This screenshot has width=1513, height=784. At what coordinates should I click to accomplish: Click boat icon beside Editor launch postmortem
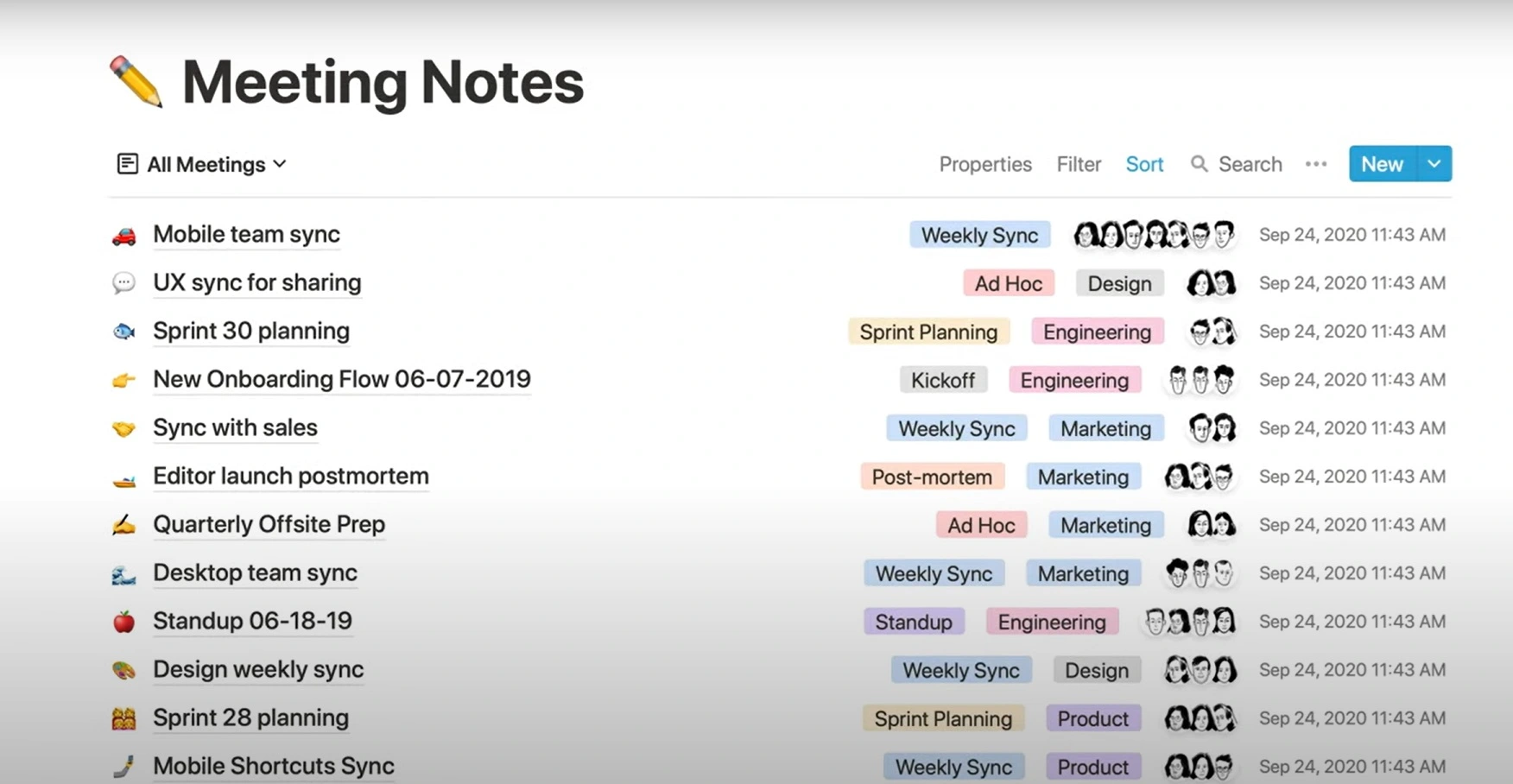click(124, 480)
